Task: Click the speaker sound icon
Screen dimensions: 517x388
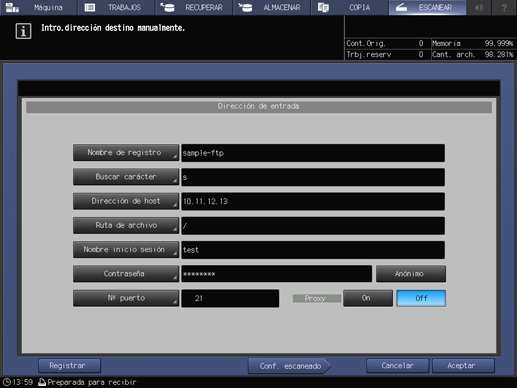Action: pyautogui.click(x=479, y=7)
